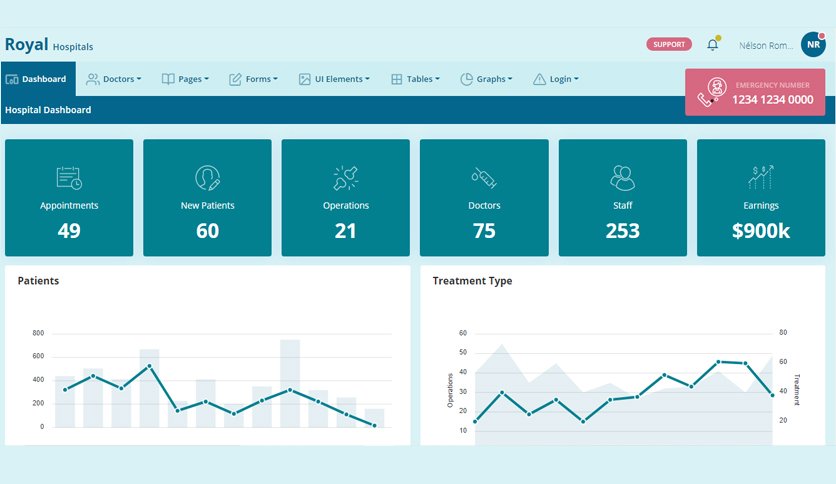The width and height of the screenshot is (836, 484).
Task: Click the Dashboard monitor icon
Action: [12, 79]
